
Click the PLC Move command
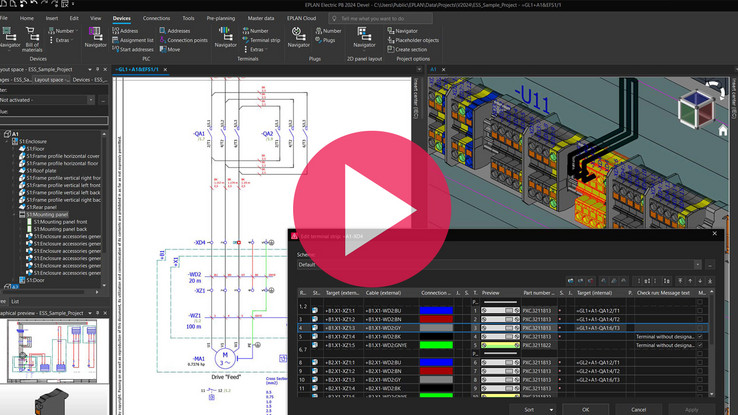(170, 49)
